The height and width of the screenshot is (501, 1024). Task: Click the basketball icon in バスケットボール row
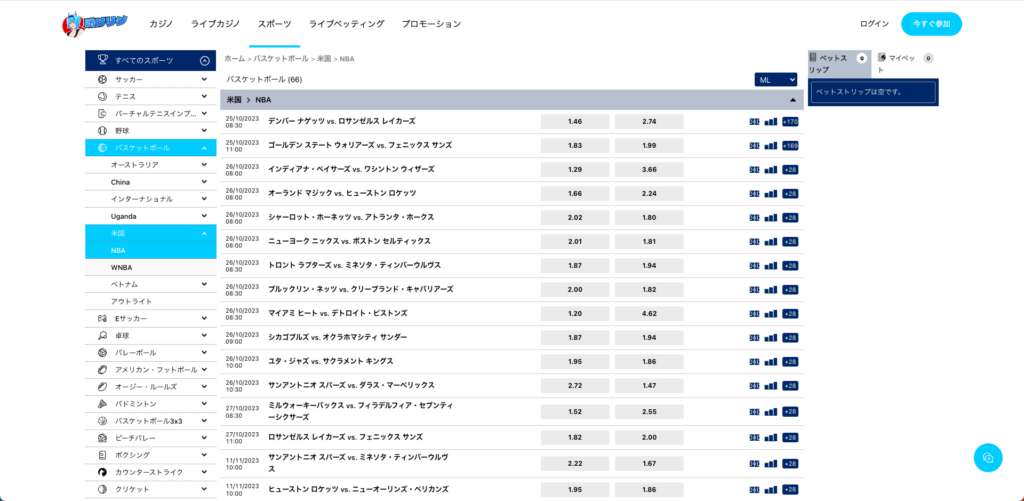(103, 148)
